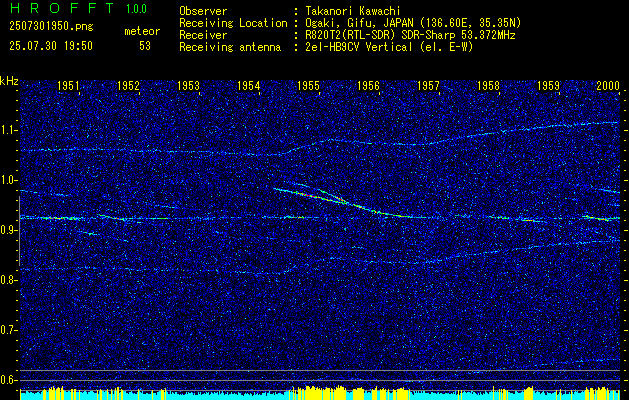Click the 1954 time marker
The height and width of the screenshot is (400, 629).
point(248,86)
